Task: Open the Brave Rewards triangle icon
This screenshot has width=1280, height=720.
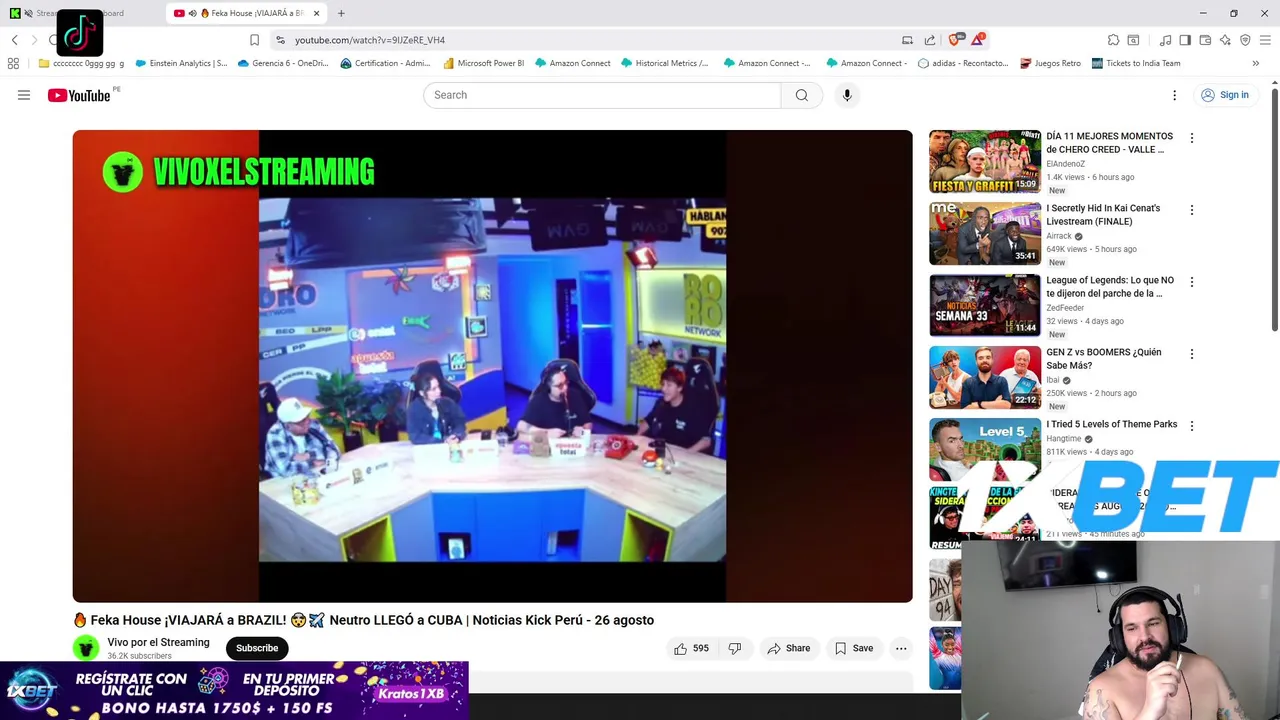Action: click(x=977, y=40)
